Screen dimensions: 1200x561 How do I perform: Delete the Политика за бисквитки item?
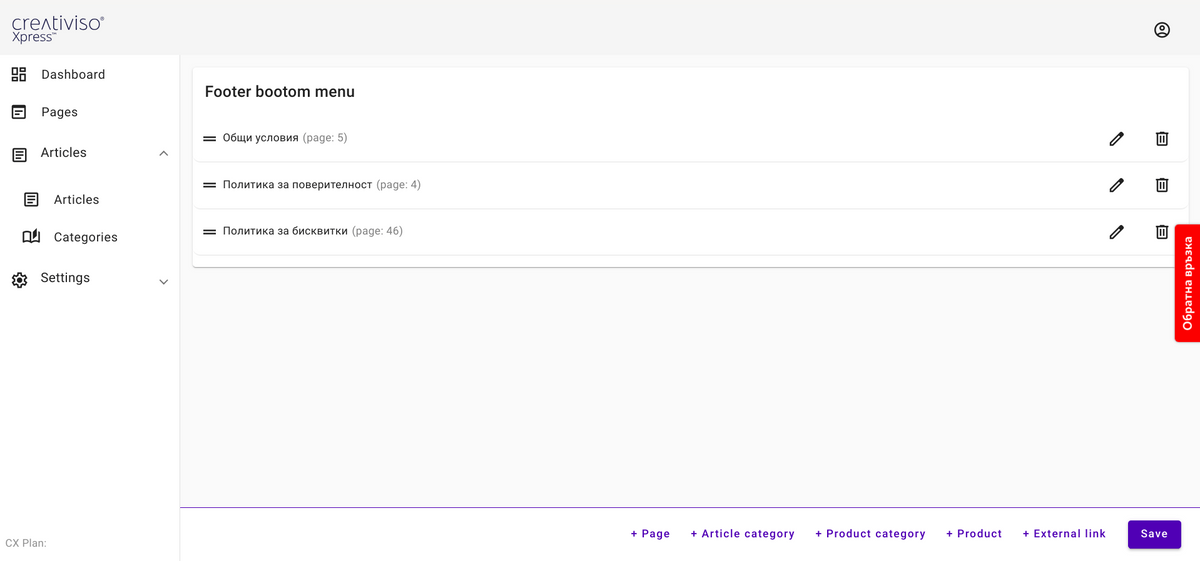1161,232
